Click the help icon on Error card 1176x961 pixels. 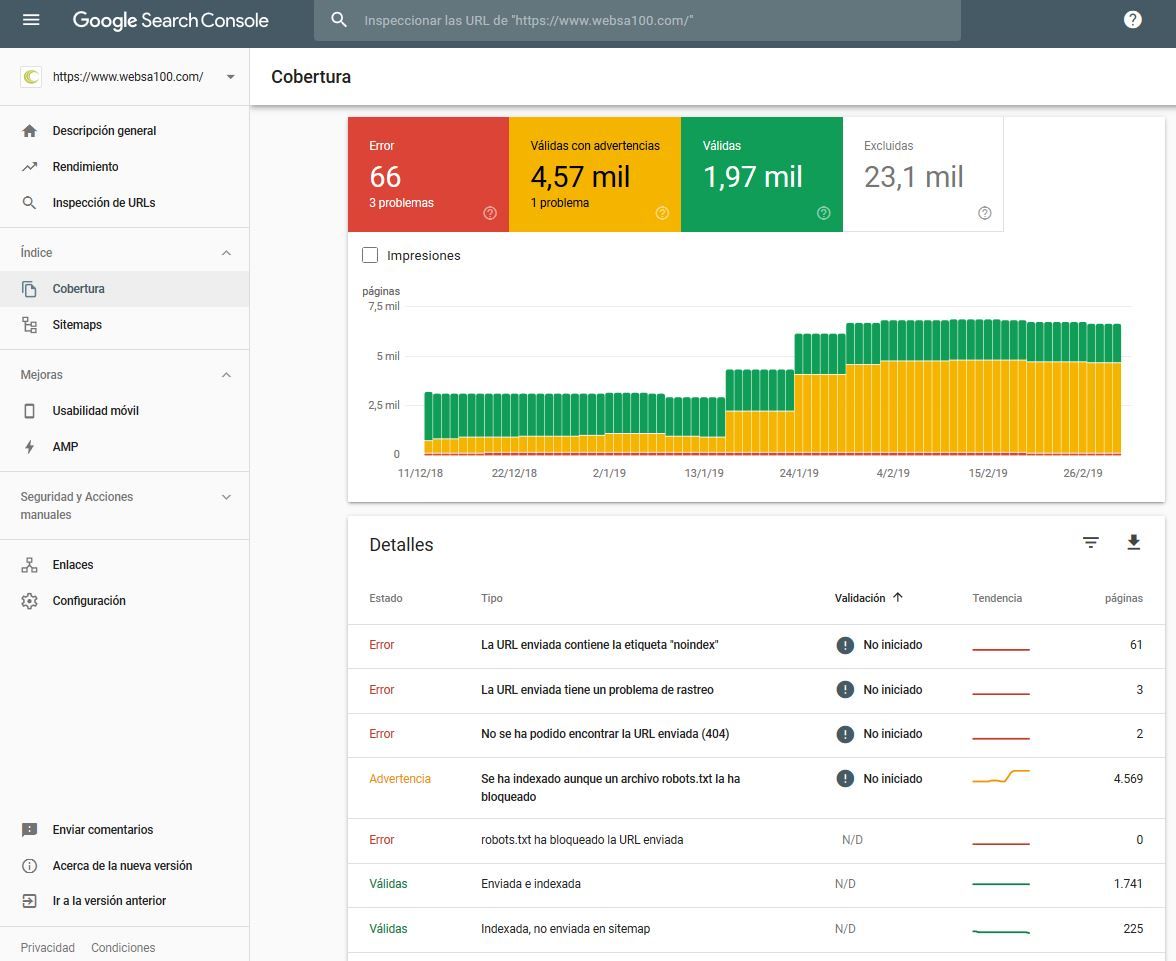(x=490, y=213)
